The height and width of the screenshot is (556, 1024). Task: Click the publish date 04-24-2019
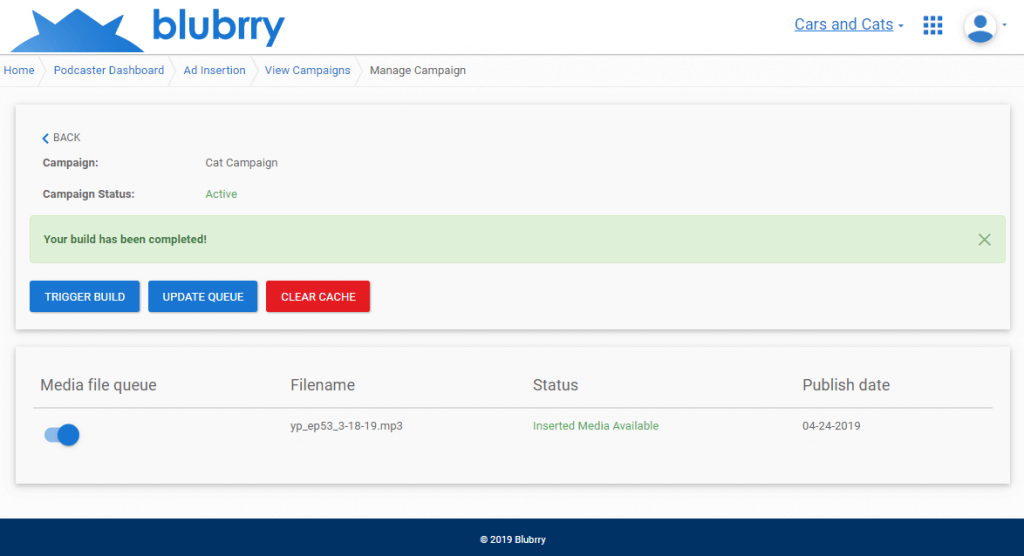(831, 426)
